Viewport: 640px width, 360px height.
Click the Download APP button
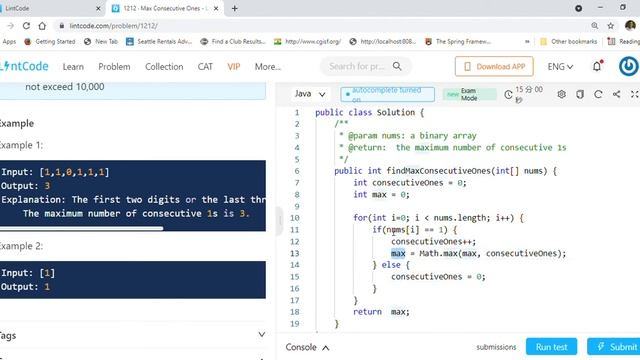pyautogui.click(x=494, y=66)
